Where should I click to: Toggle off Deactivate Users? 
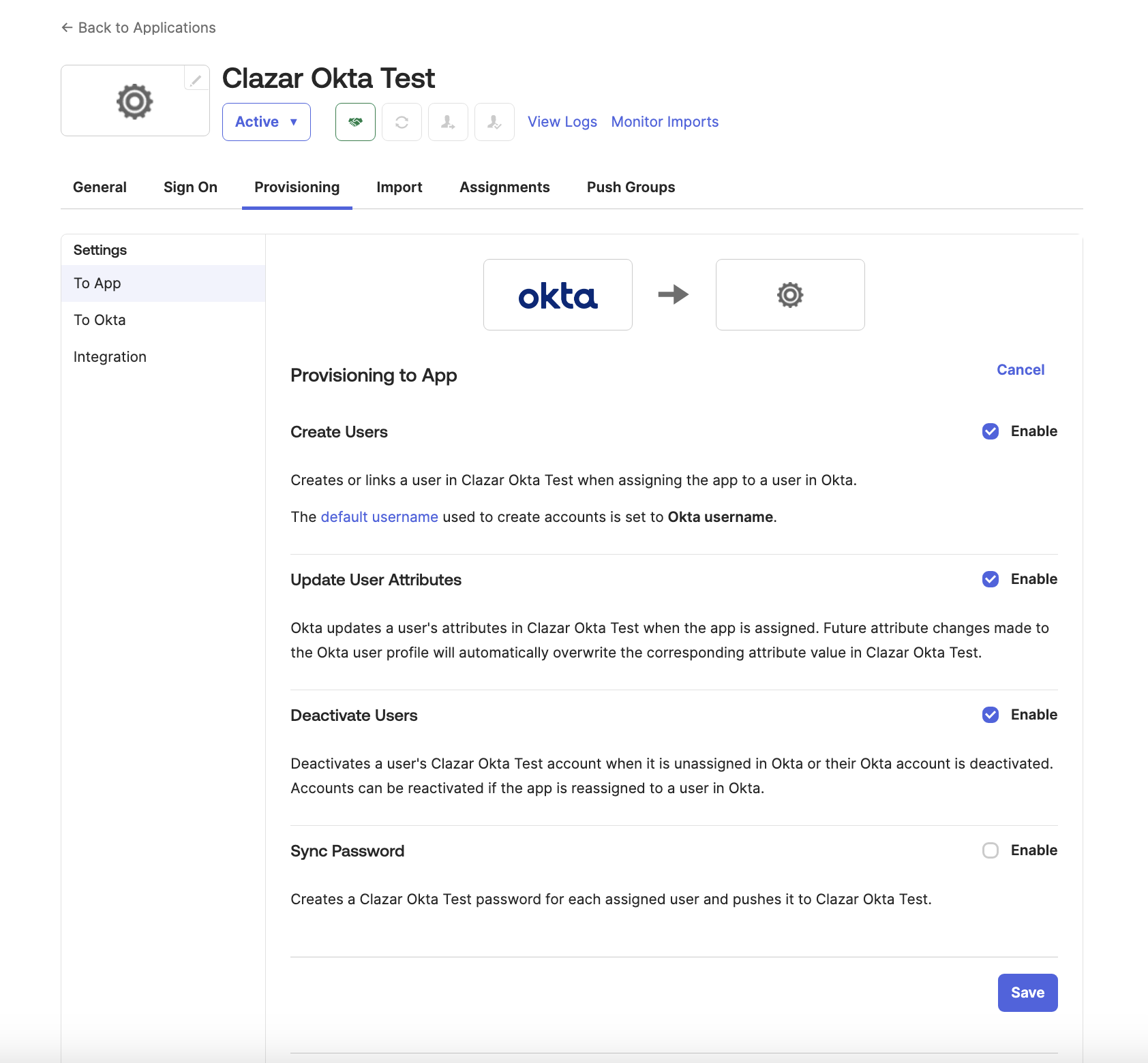pos(991,715)
